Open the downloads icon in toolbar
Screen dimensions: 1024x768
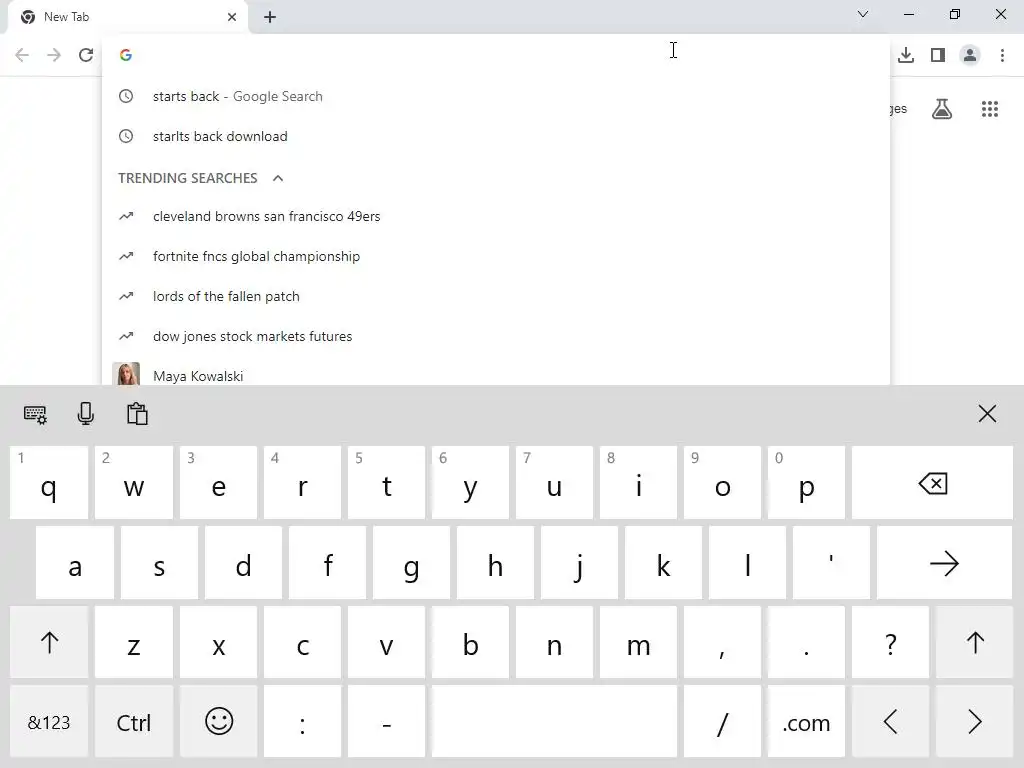point(906,55)
